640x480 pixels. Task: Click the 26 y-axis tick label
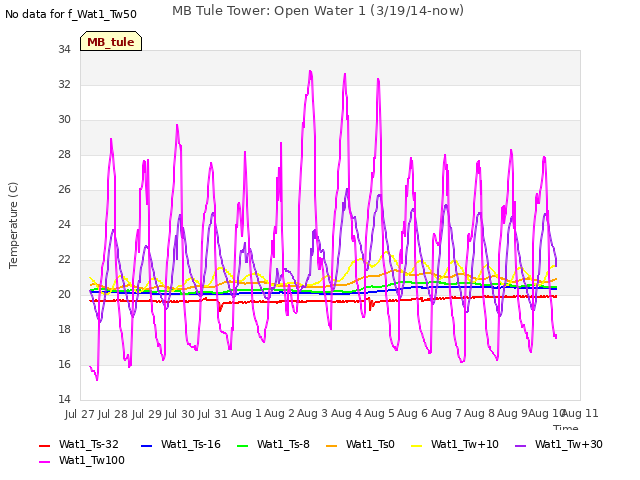pyautogui.click(x=64, y=189)
